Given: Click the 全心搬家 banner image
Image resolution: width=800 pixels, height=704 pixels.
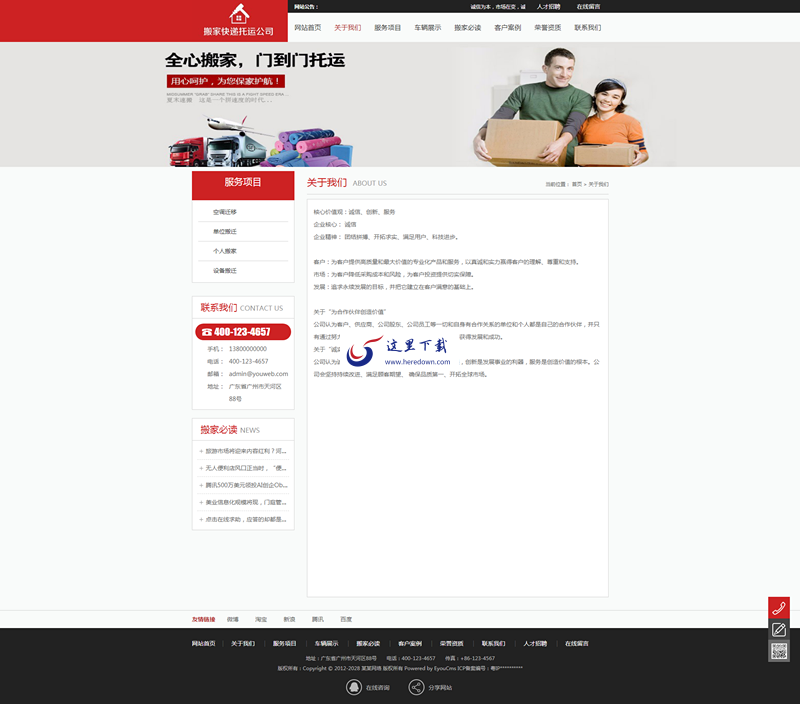Looking at the screenshot, I should (x=400, y=104).
